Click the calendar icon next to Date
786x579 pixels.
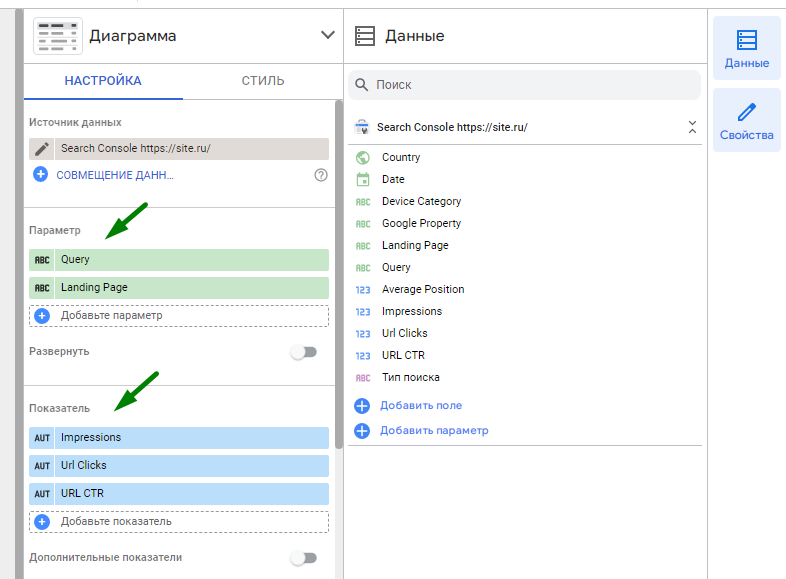363,180
